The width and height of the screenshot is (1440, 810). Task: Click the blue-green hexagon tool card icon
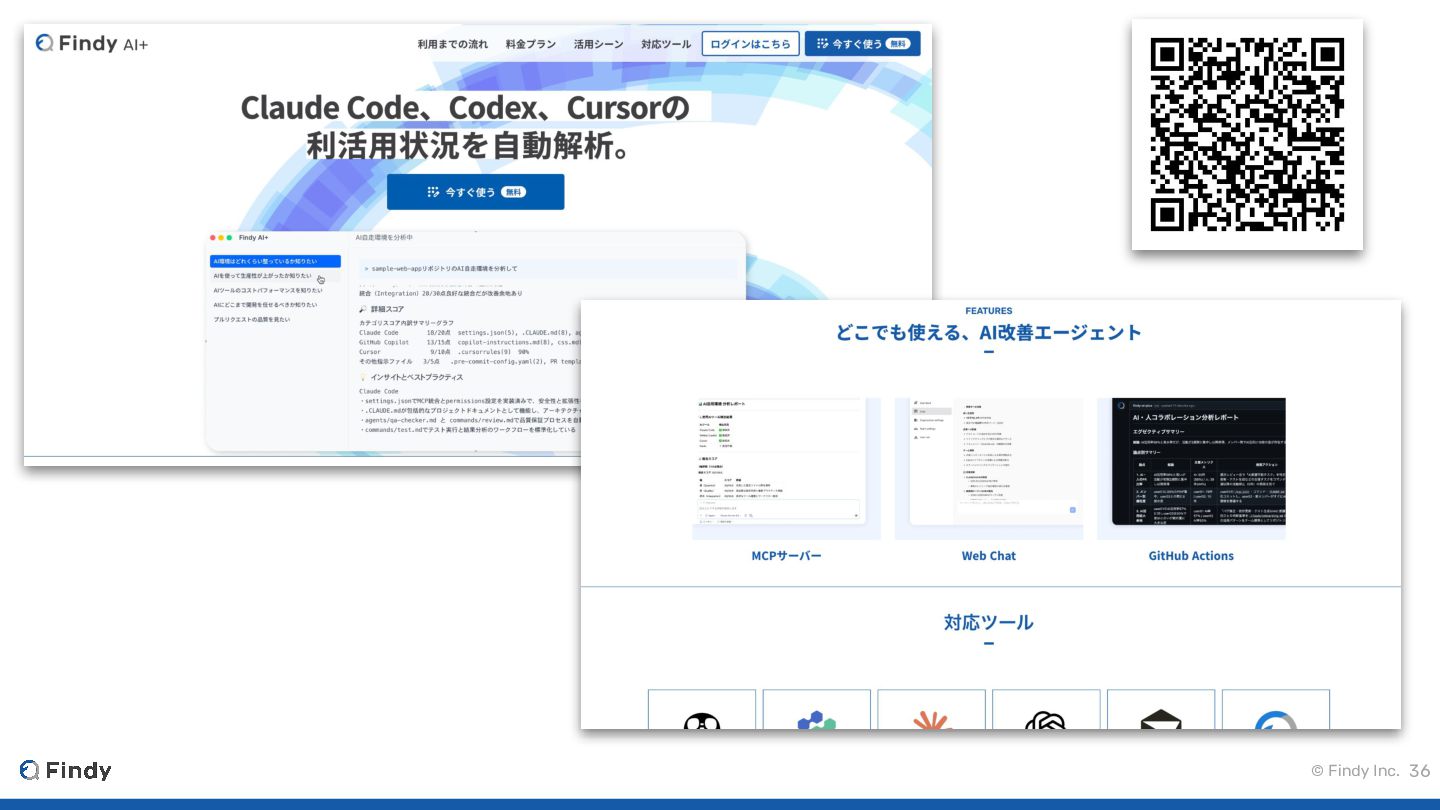(817, 720)
